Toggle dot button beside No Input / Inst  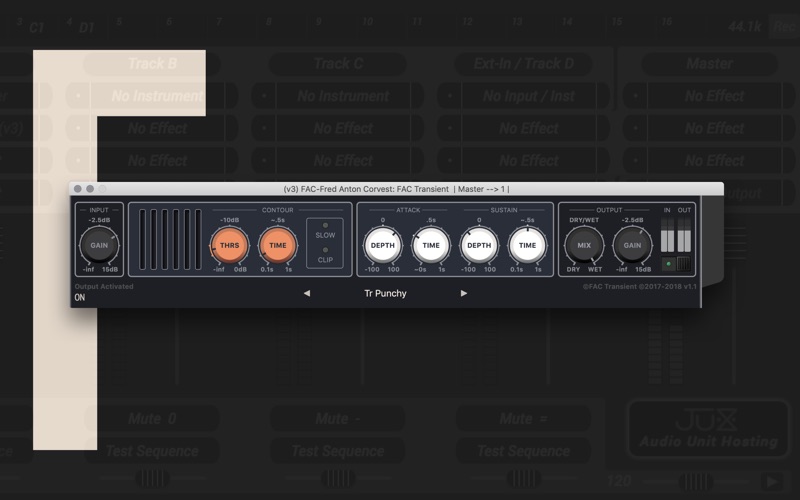tap(449, 96)
